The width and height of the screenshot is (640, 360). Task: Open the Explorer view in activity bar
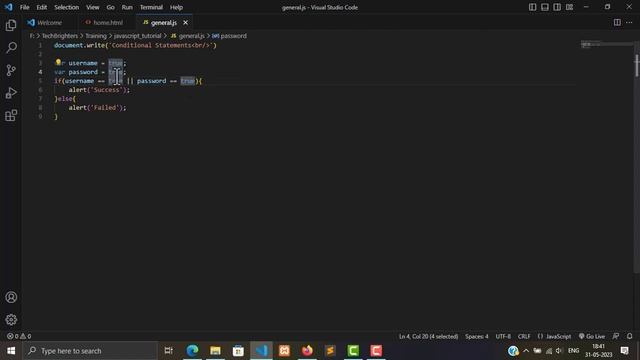11,26
